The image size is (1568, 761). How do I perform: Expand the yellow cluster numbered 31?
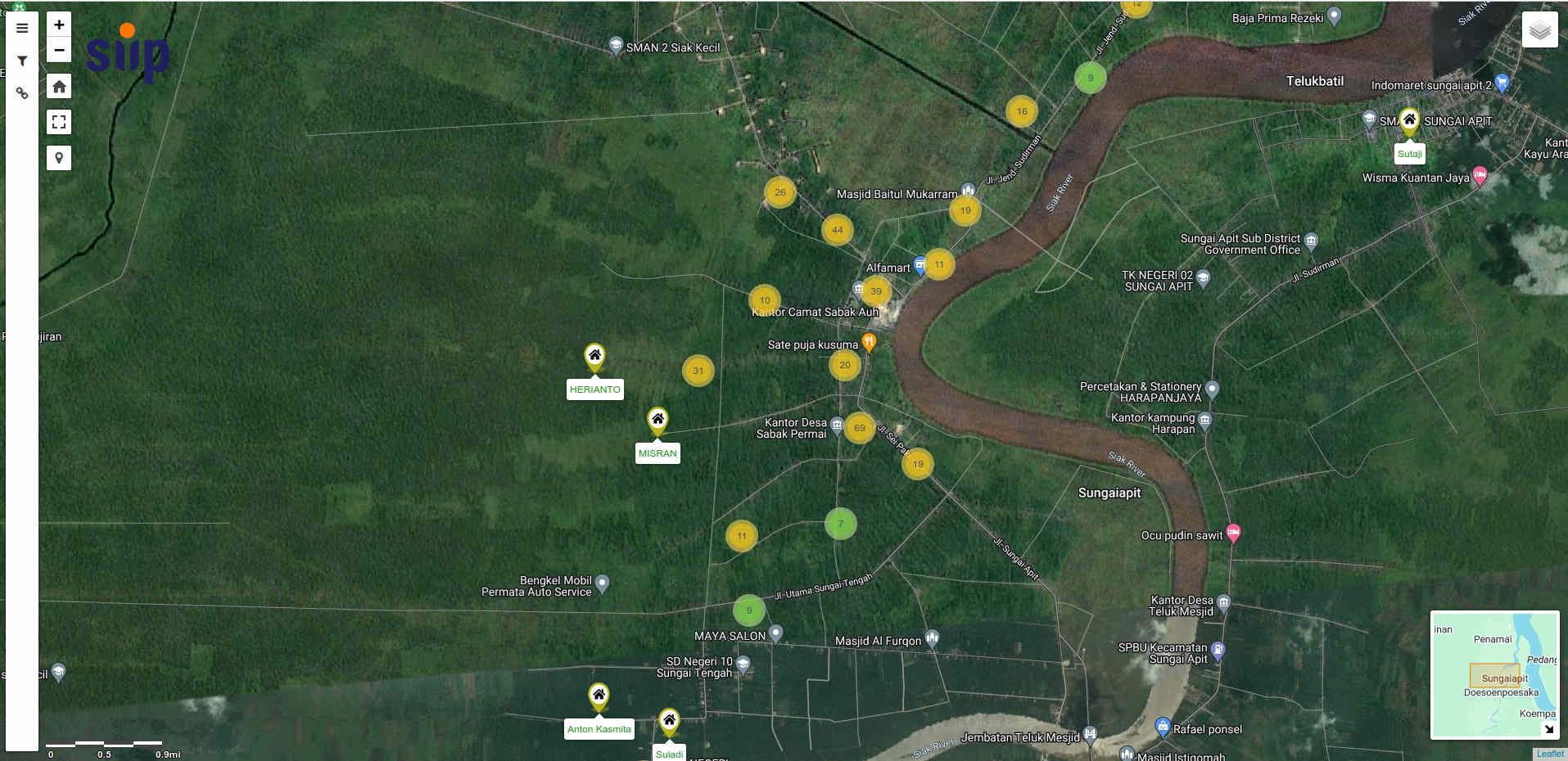[698, 371]
